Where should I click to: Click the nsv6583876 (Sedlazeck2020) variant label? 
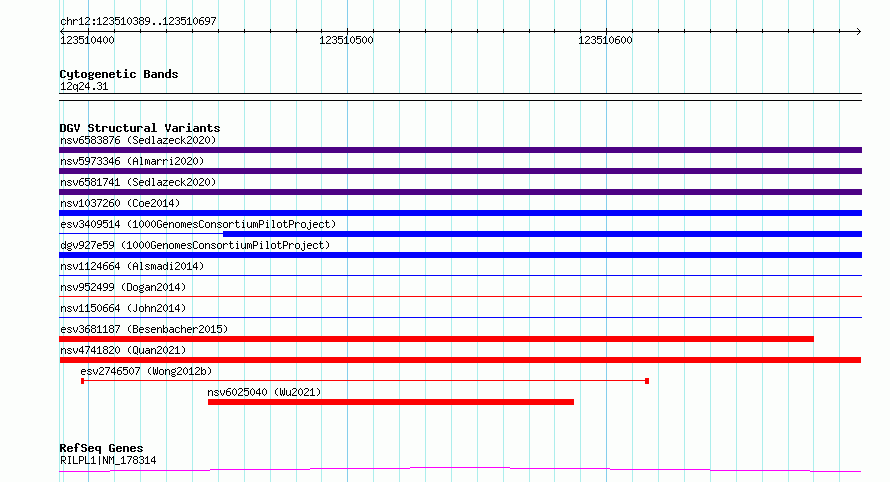pyautogui.click(x=138, y=140)
